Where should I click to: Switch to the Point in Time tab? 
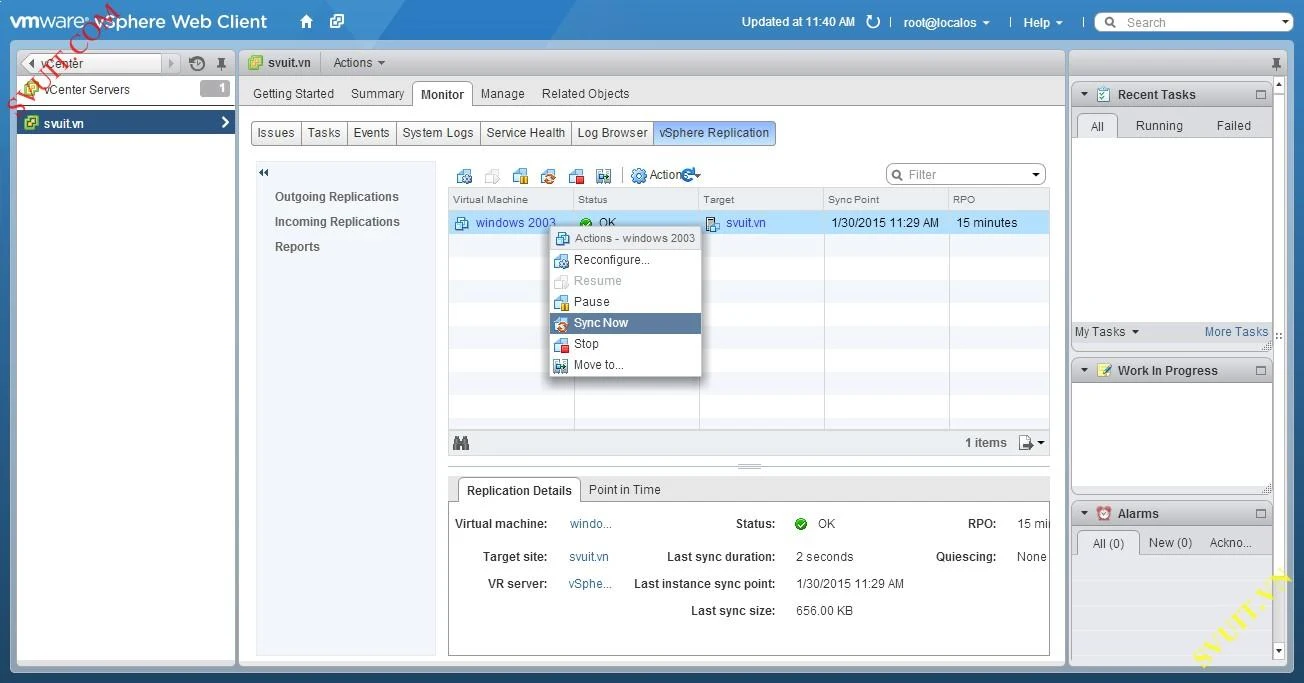[x=624, y=490]
